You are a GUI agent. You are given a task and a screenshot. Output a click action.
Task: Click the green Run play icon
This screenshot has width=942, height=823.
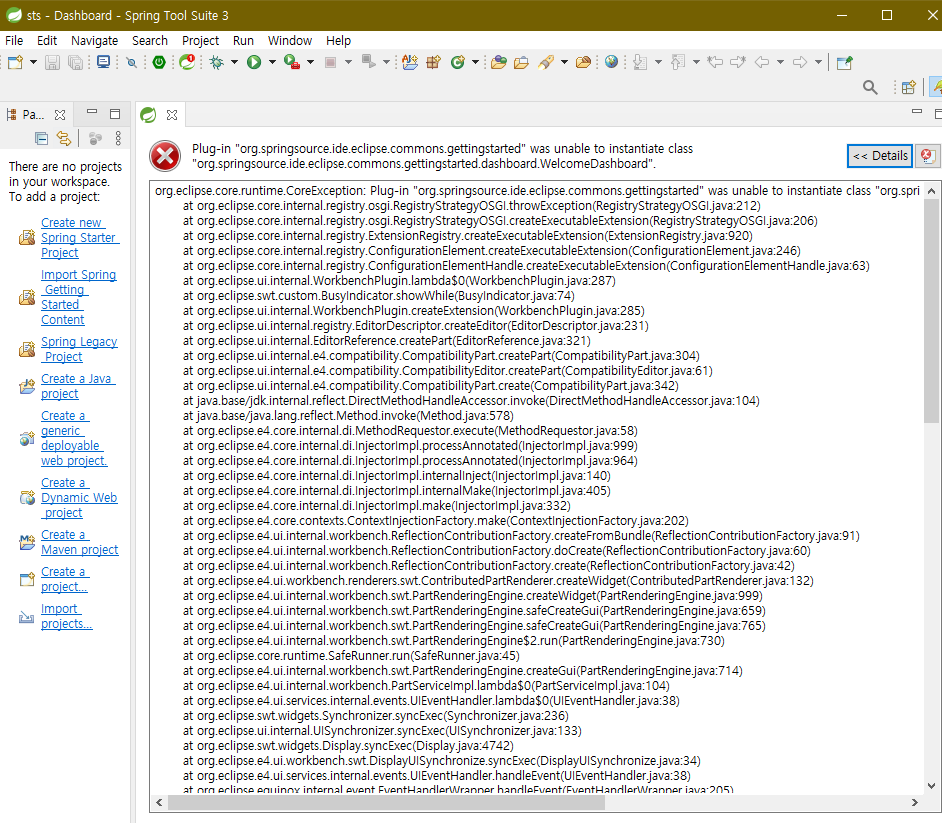(254, 62)
